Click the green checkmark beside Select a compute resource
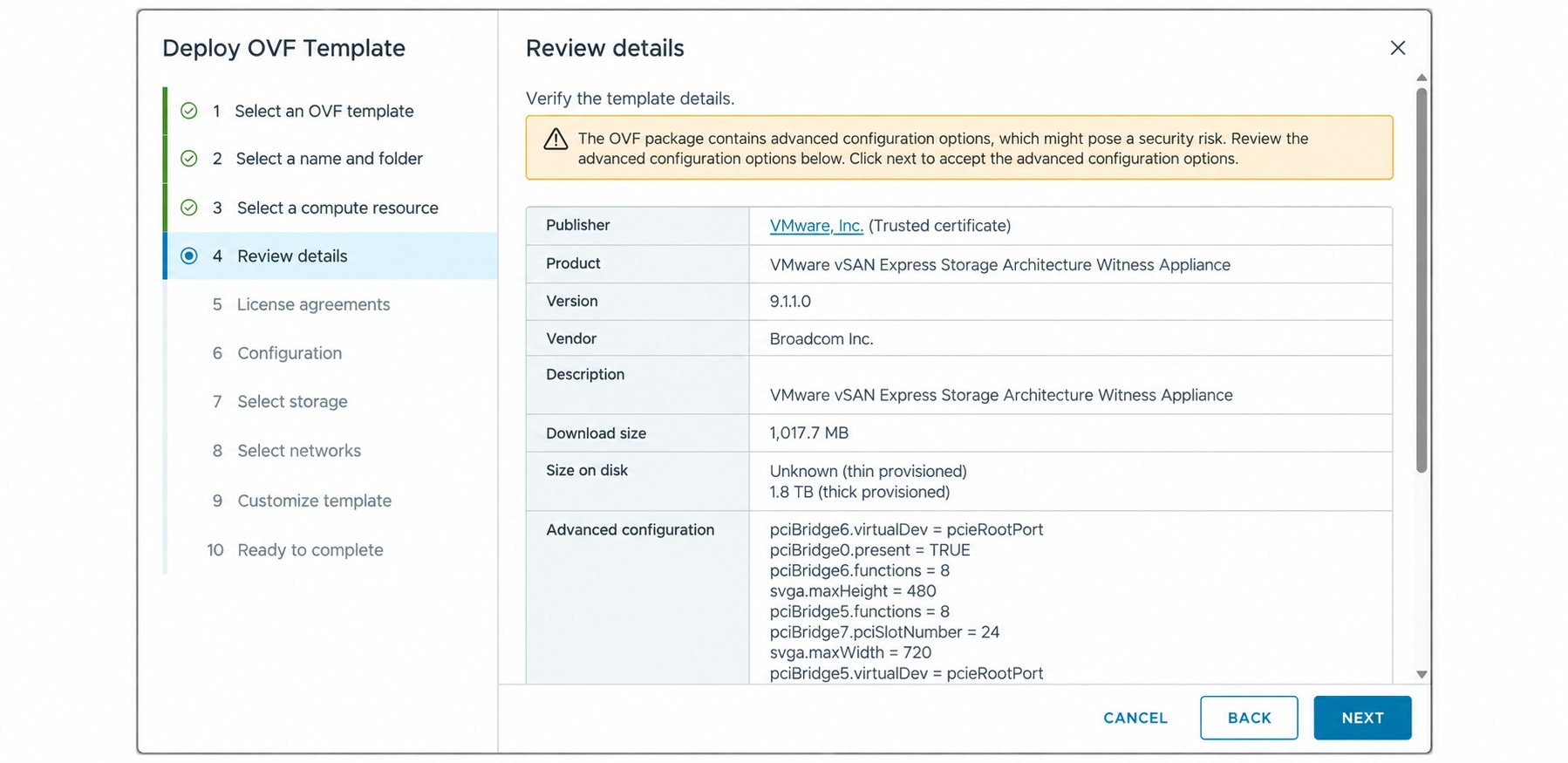 click(189, 208)
